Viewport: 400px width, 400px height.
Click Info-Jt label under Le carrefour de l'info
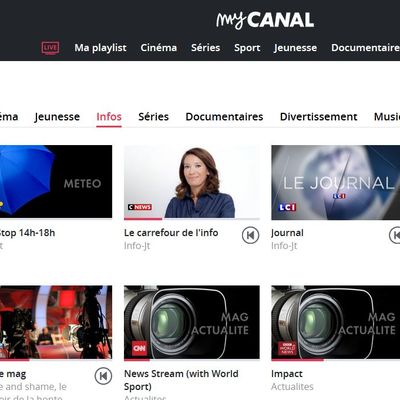[137, 246]
